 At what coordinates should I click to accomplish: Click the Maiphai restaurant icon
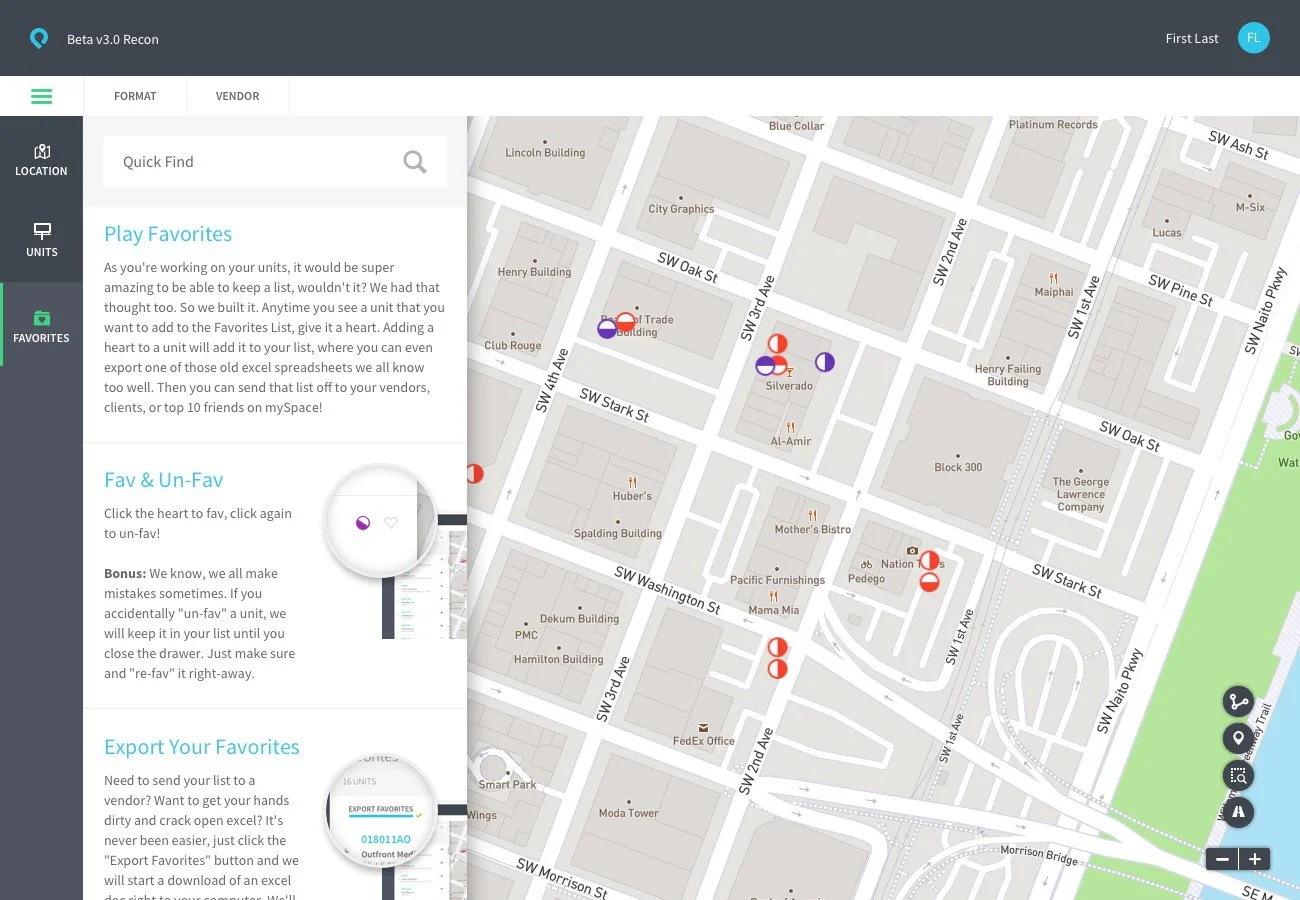click(x=1053, y=278)
